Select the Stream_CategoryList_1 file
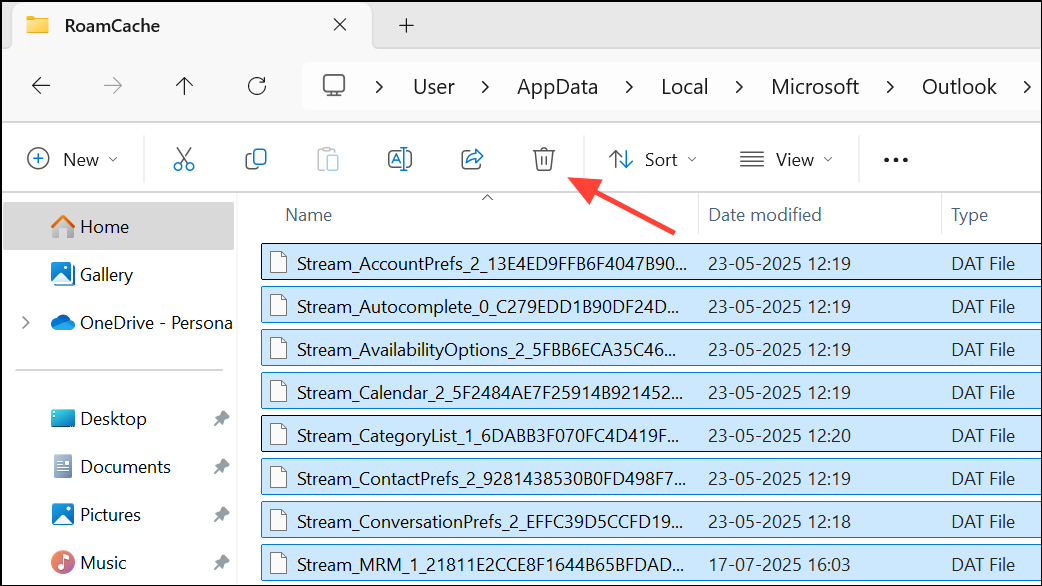This screenshot has height=586, width=1042. (x=651, y=435)
